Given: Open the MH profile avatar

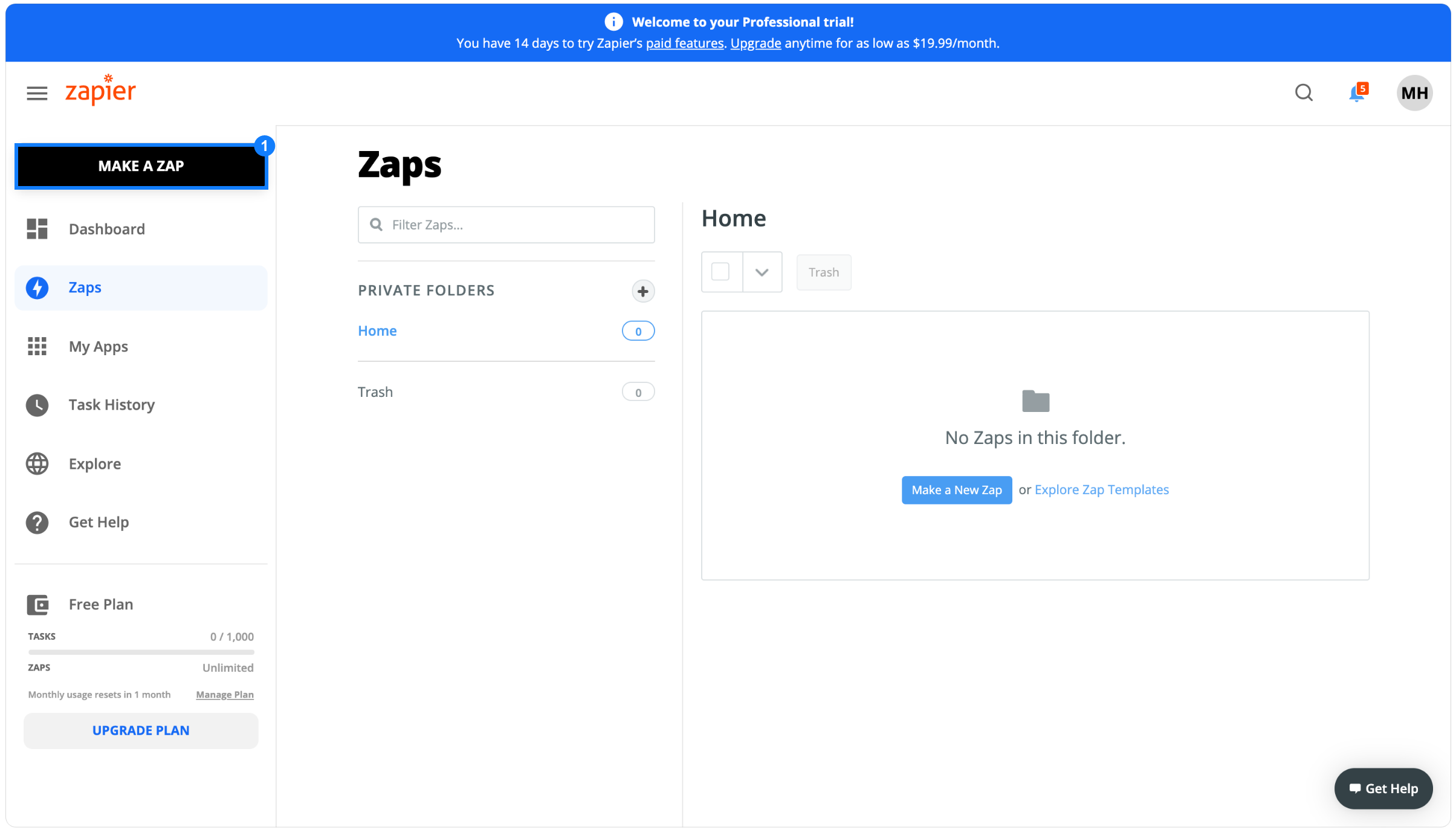Looking at the screenshot, I should 1414,93.
